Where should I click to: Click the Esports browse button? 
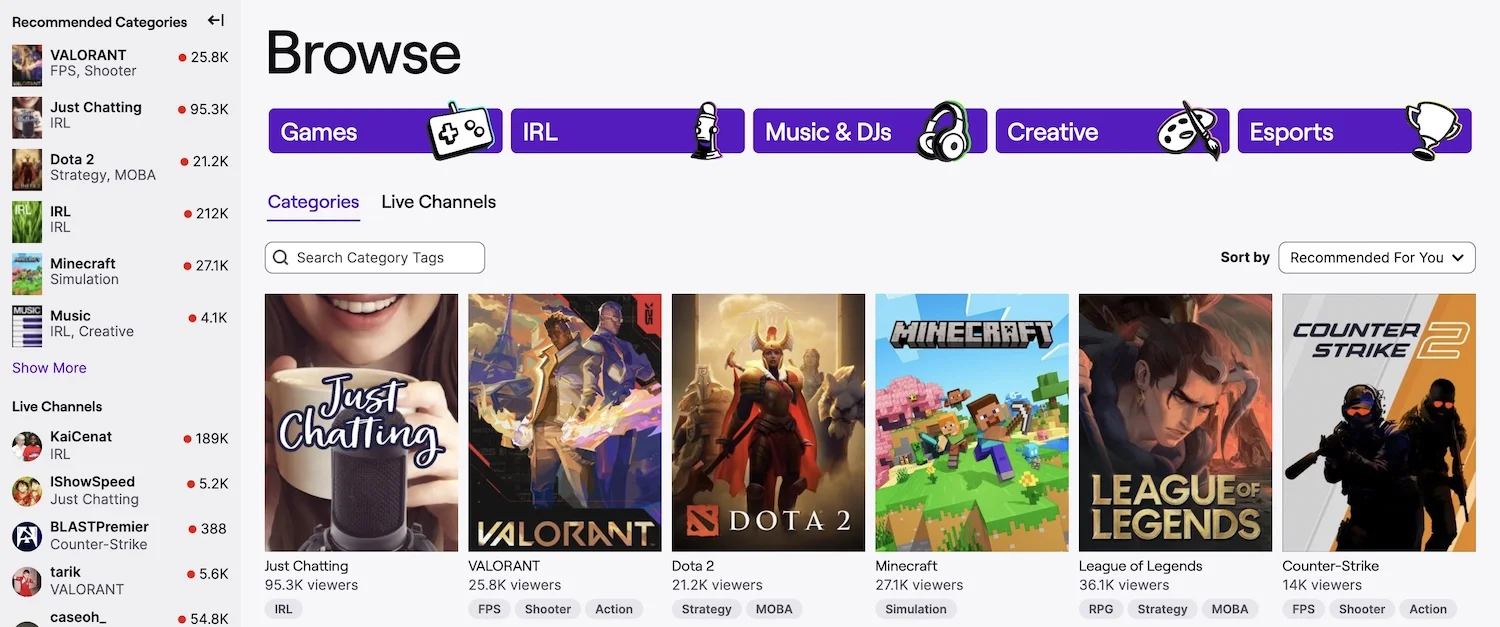[x=1354, y=132]
